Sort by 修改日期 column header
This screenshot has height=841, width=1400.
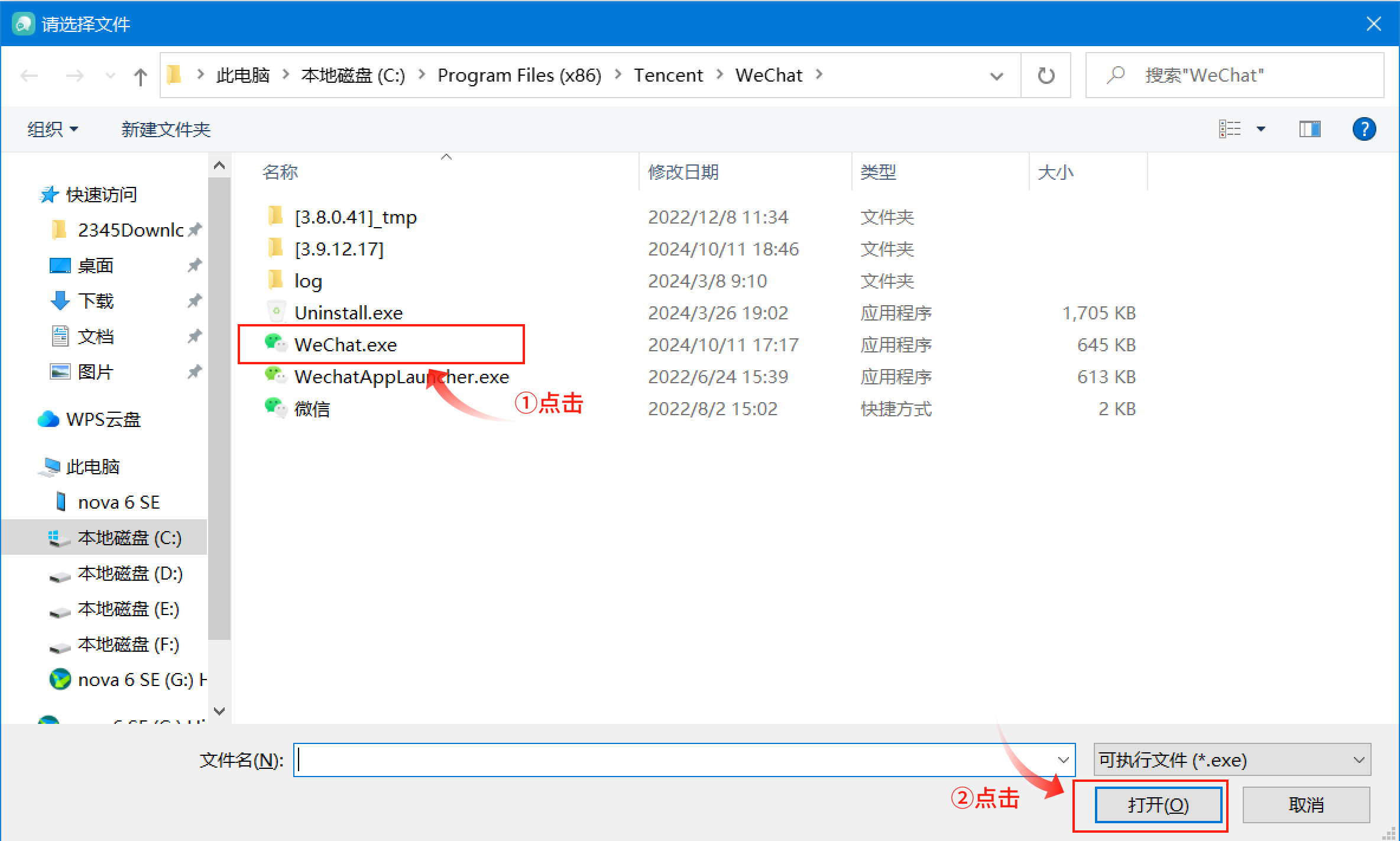coord(683,172)
